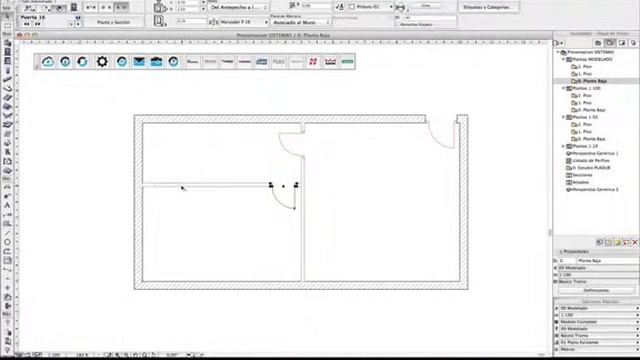Viewport: 640px width, 360px height.
Task: Click next selected element arrow under Puerta
Action: [x=38, y=24]
